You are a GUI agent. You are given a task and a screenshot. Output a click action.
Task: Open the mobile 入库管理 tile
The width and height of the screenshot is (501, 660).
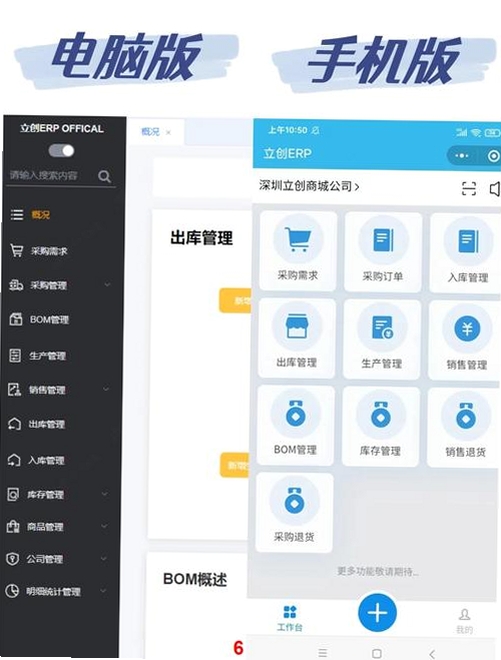click(466, 253)
